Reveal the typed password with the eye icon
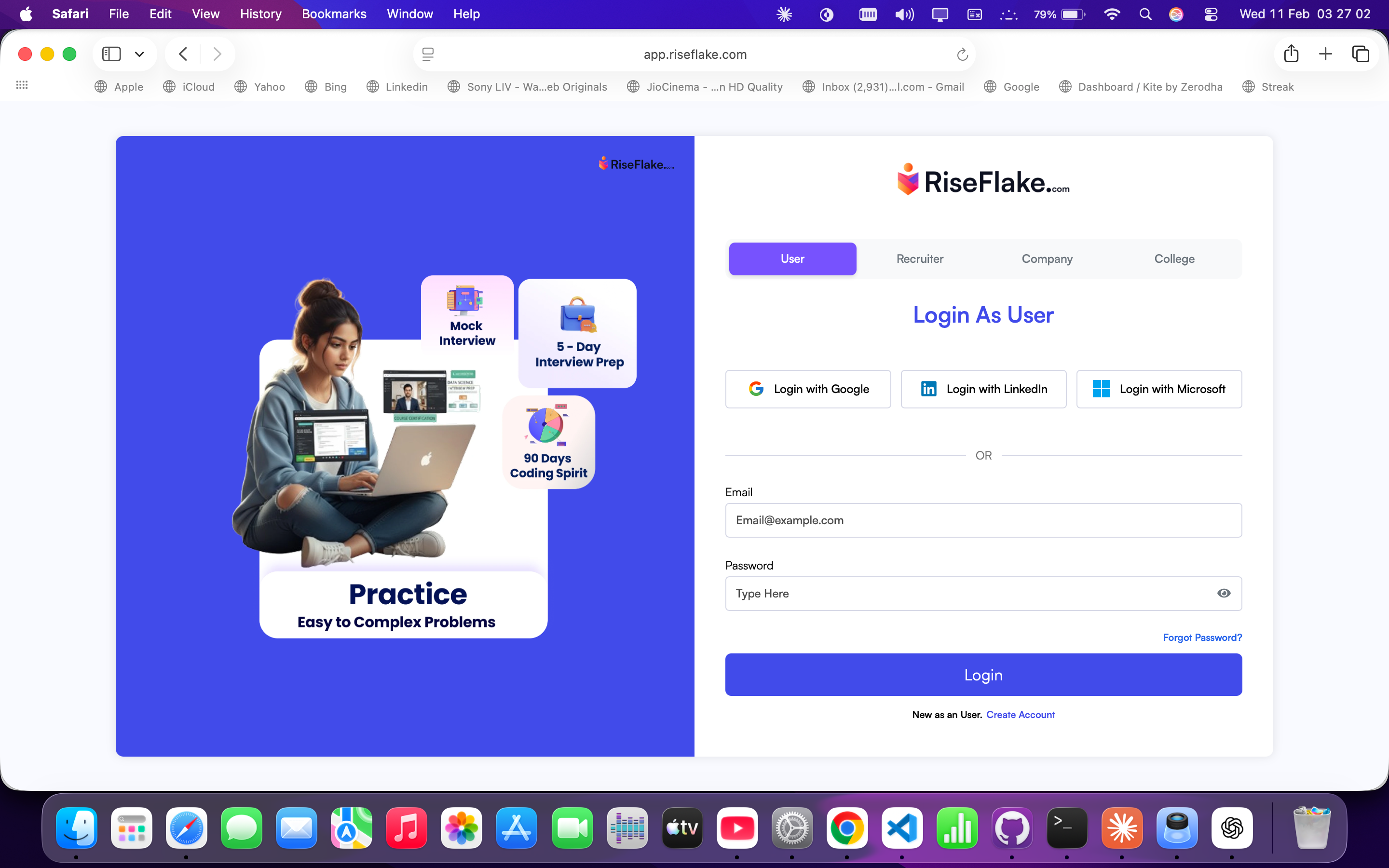The height and width of the screenshot is (868, 1389). tap(1224, 593)
